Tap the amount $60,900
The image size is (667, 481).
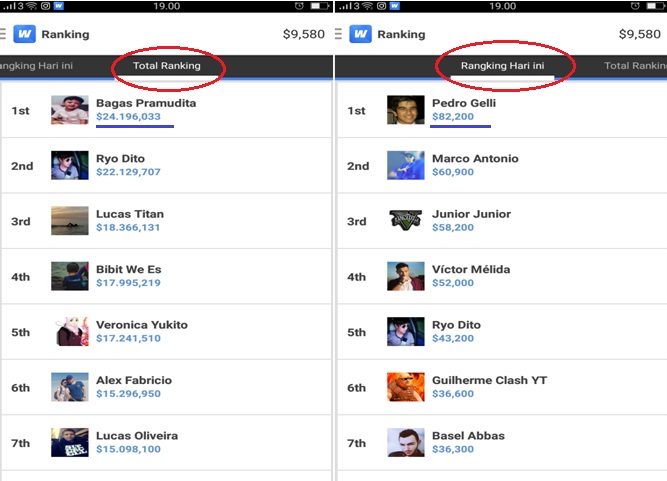[453, 172]
